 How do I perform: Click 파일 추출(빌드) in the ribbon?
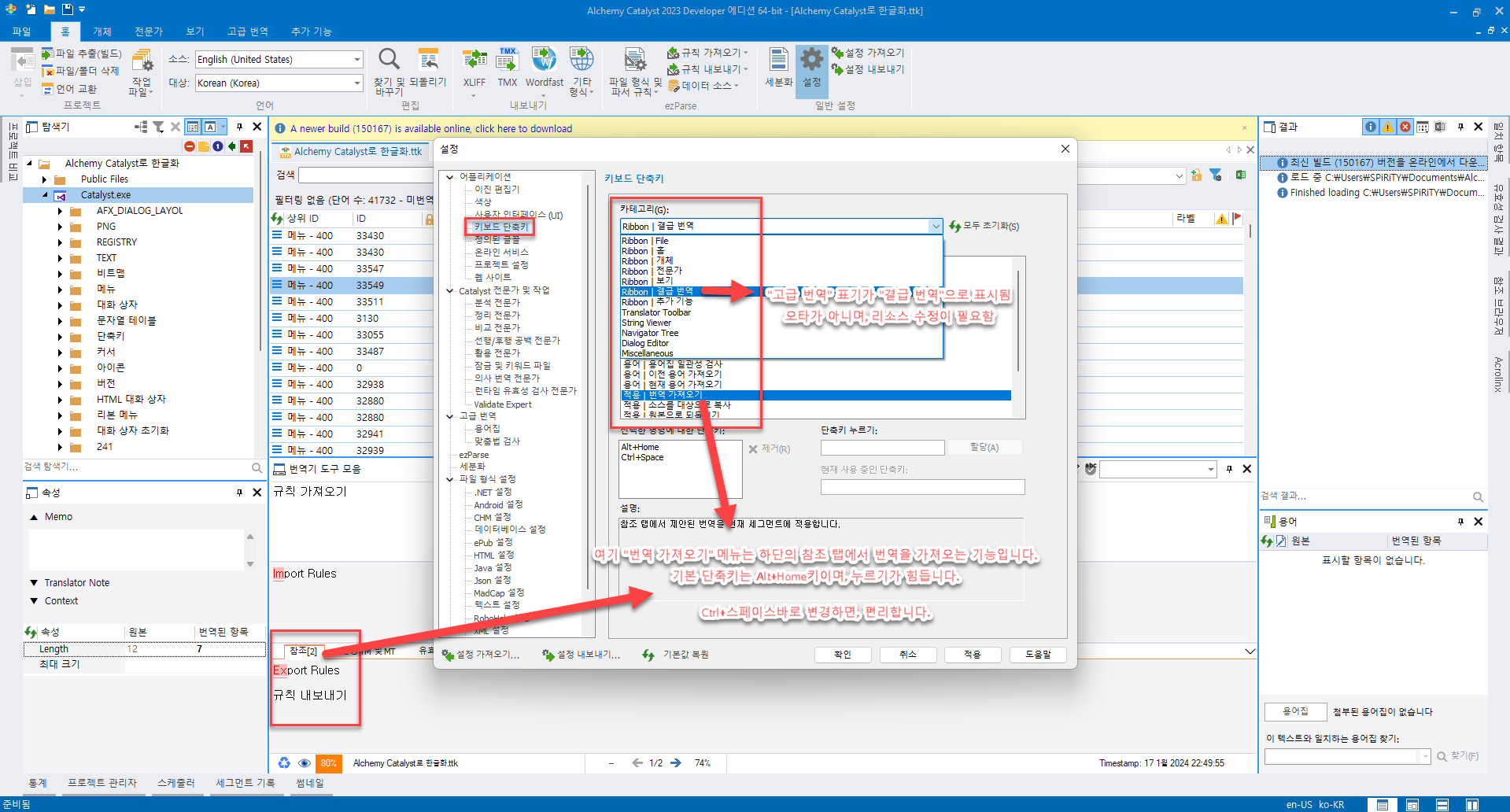81,54
